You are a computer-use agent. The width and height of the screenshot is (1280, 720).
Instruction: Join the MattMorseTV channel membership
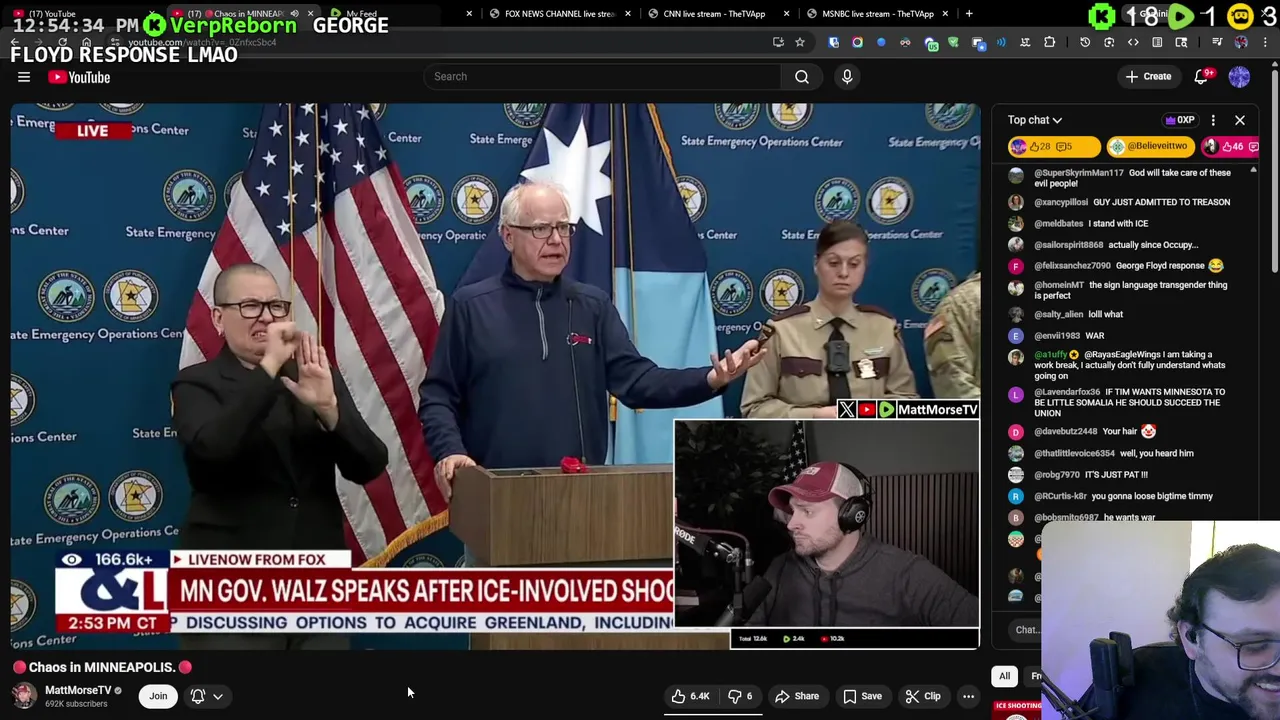(x=158, y=696)
